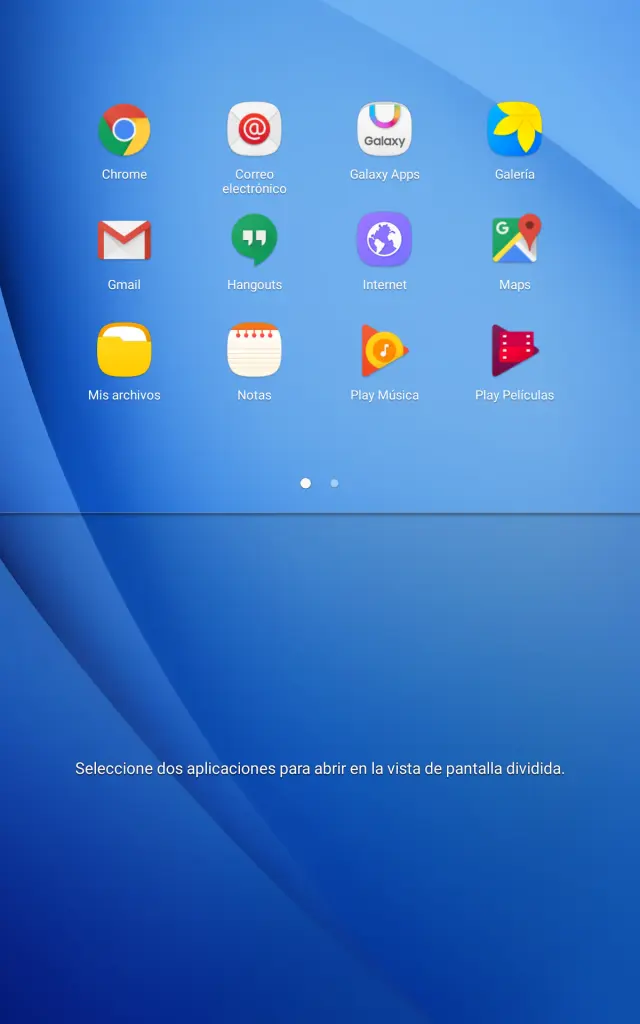Viewport: 640px width, 1024px height.
Task: Switch to the second app page dot
Action: point(334,483)
